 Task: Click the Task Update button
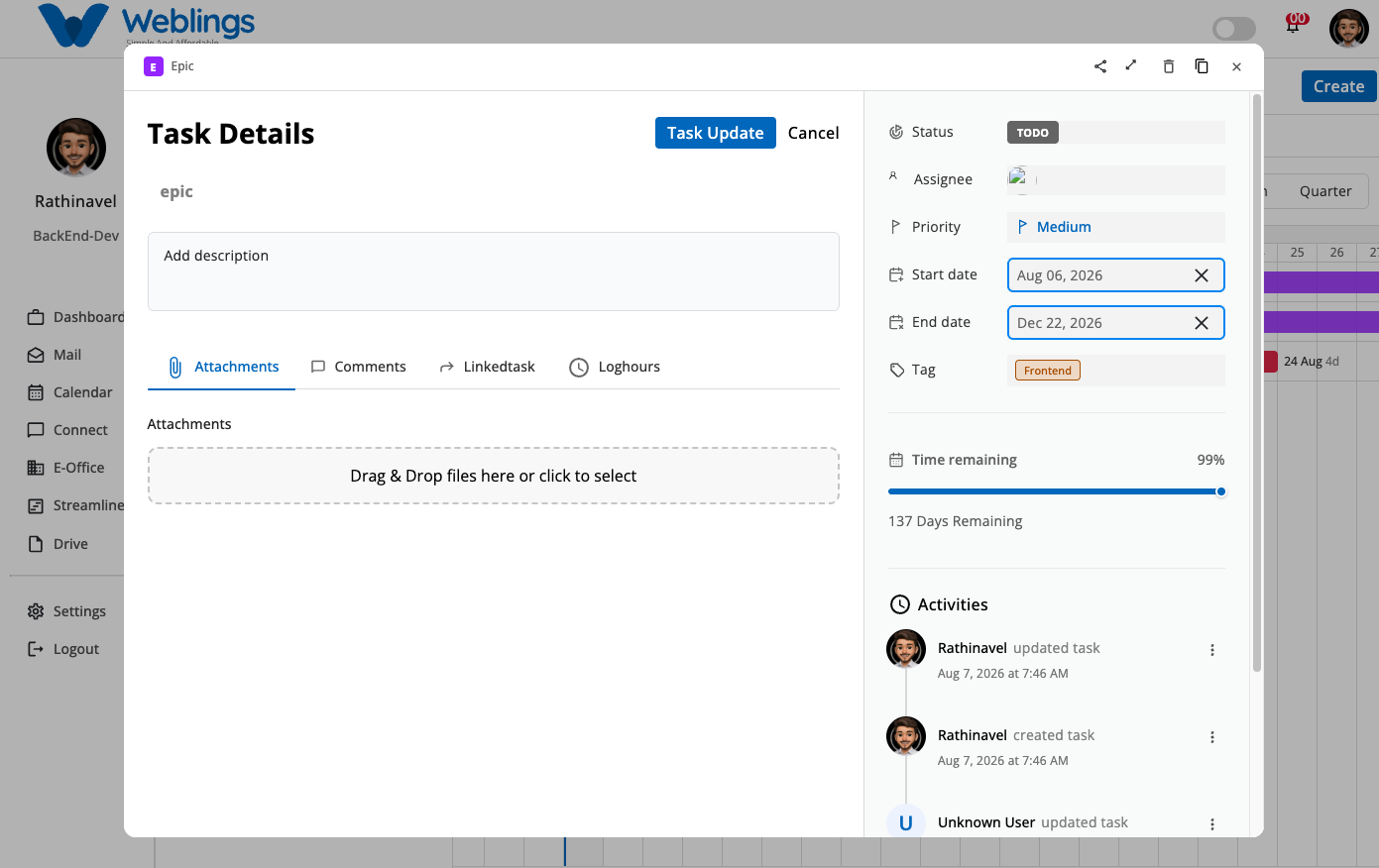[x=716, y=133]
